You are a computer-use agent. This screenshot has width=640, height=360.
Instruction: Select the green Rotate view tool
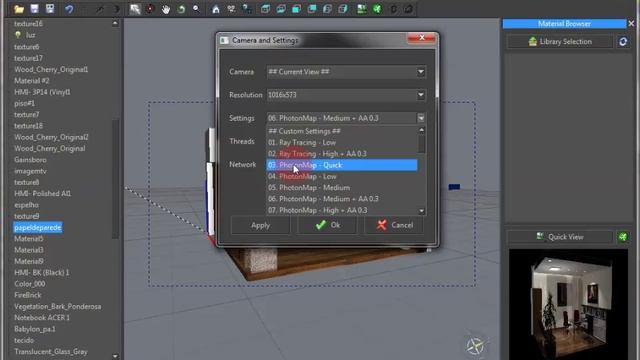[181, 9]
